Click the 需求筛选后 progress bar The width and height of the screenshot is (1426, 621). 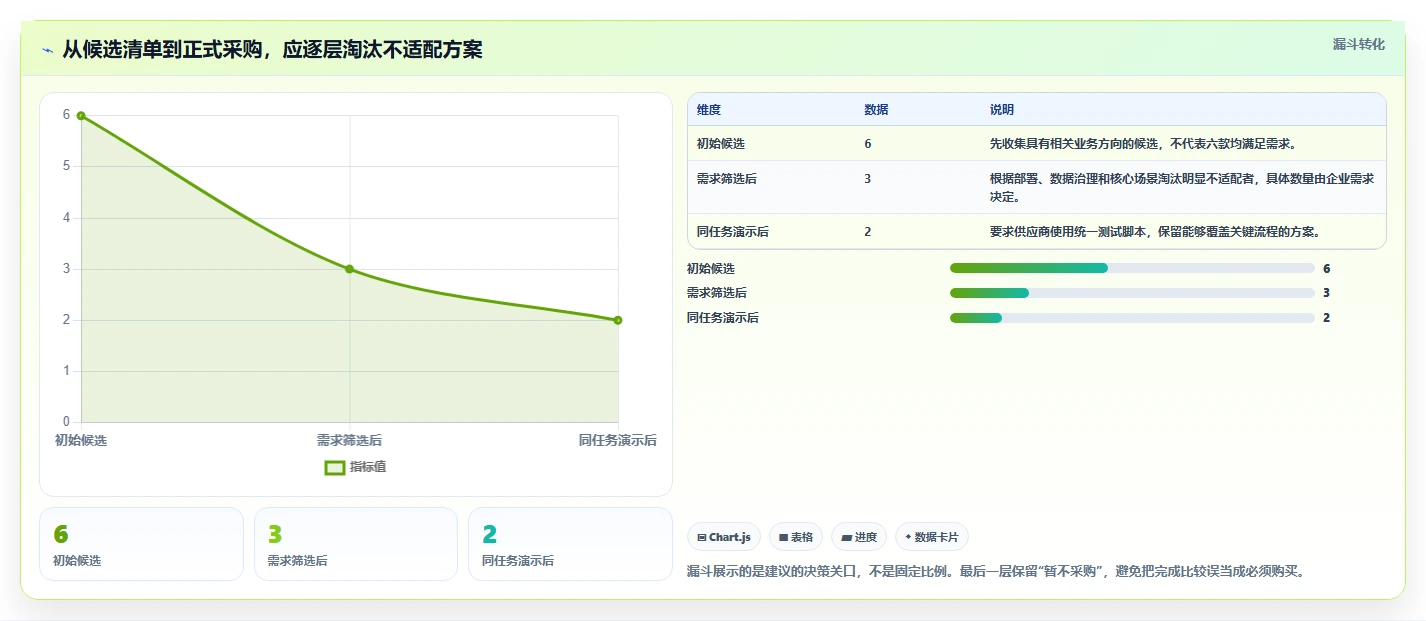[1132, 293]
